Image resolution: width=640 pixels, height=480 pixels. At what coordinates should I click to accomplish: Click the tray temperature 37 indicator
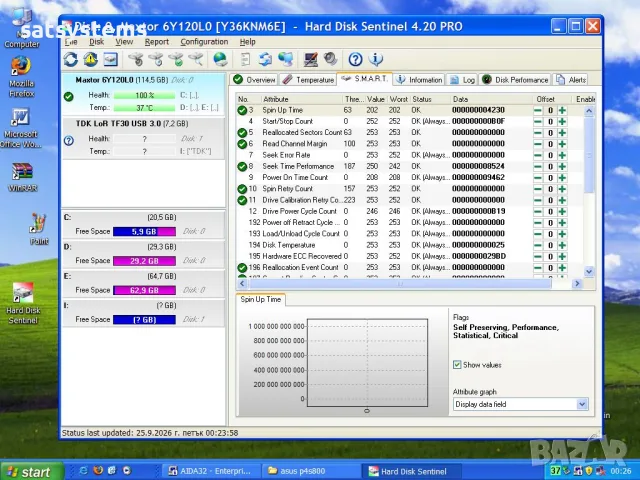pos(555,471)
